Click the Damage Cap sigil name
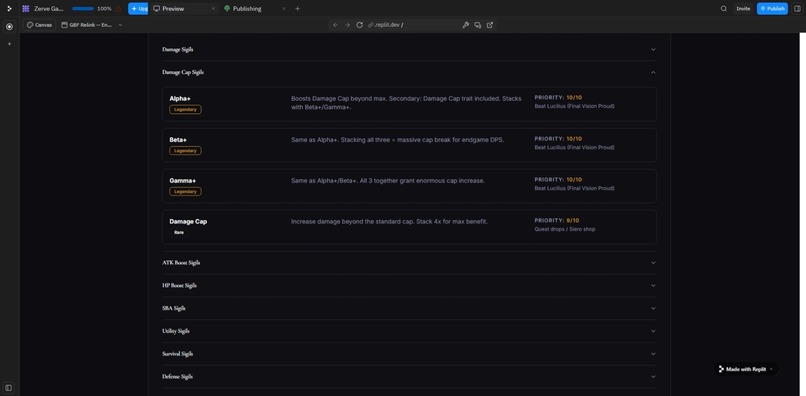 point(188,222)
